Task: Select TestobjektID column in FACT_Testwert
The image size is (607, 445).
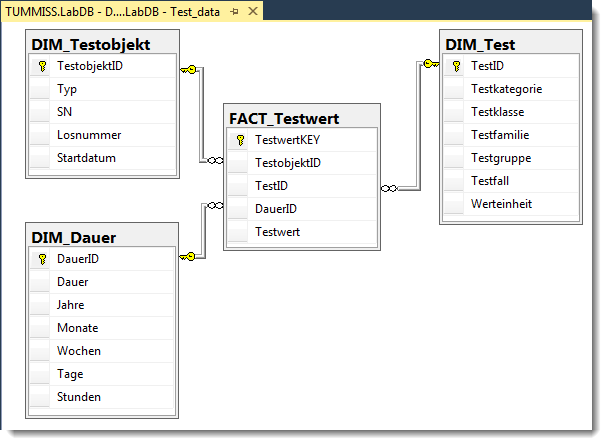Action: pos(302,163)
